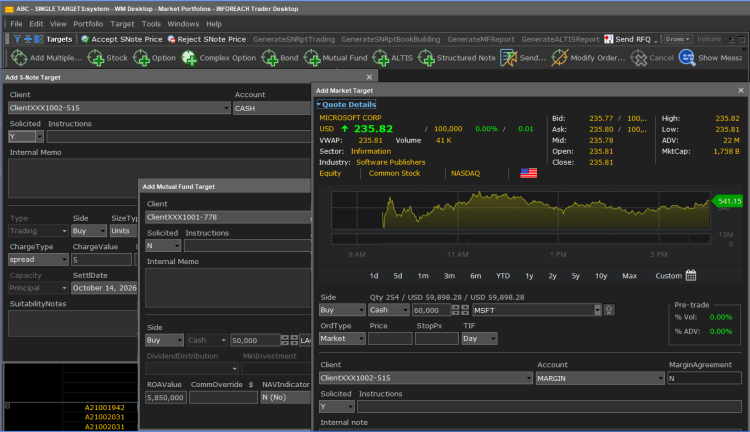Open the MARGIN Account dropdown
Viewport: 750px width, 432px height.
[661, 378]
